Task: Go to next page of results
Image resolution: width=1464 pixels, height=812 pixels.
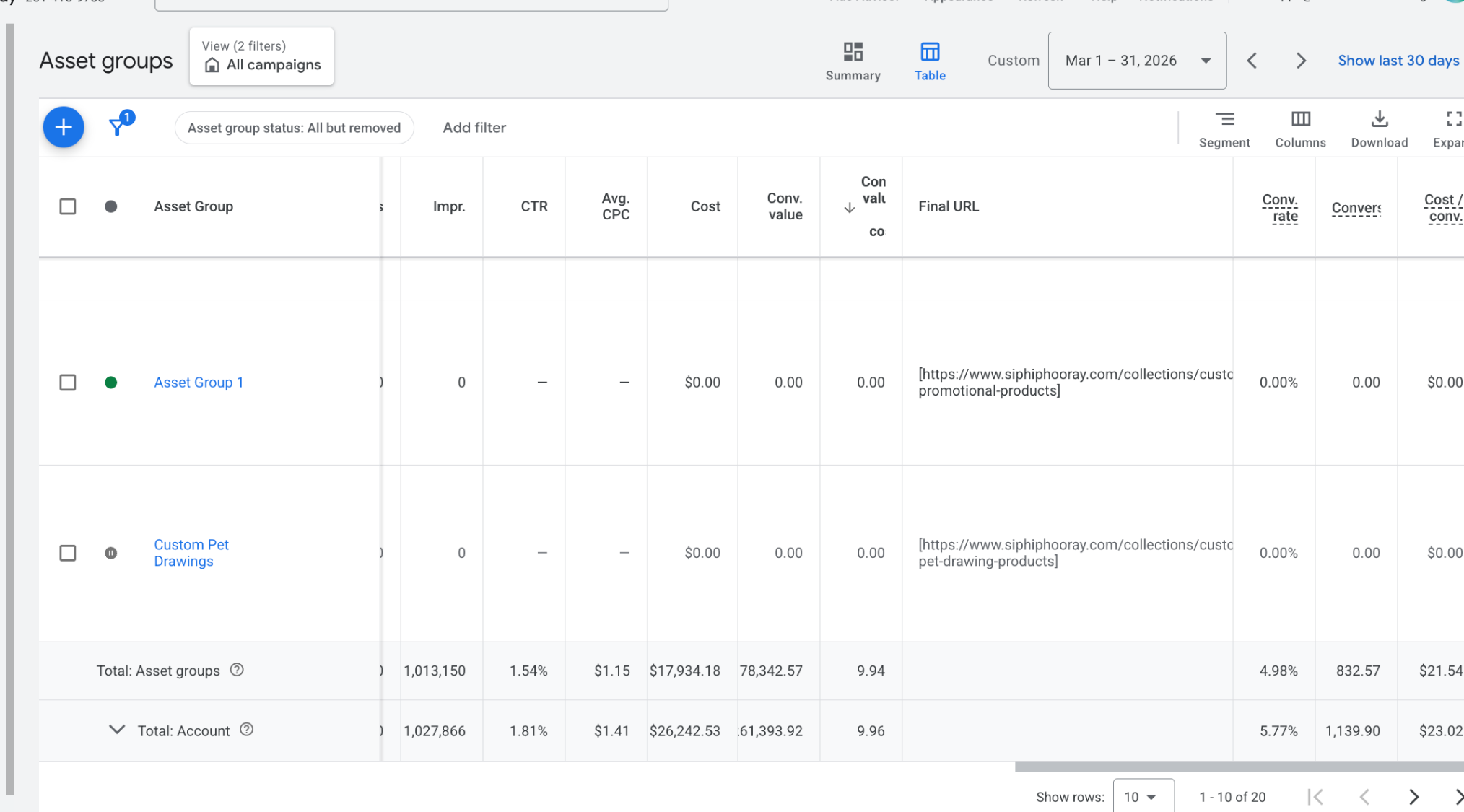Action: pos(1413,797)
